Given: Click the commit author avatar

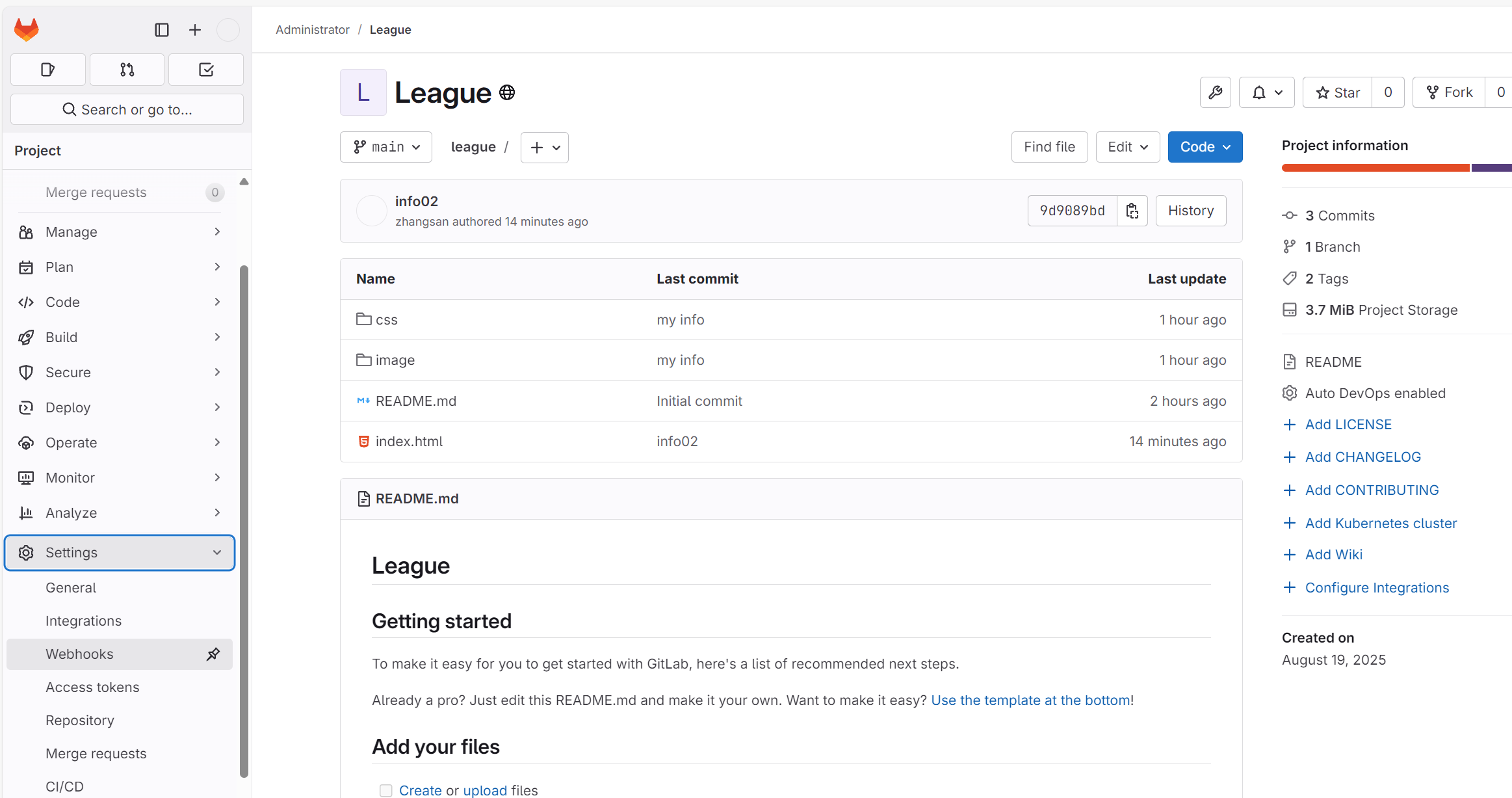Looking at the screenshot, I should click(x=372, y=211).
